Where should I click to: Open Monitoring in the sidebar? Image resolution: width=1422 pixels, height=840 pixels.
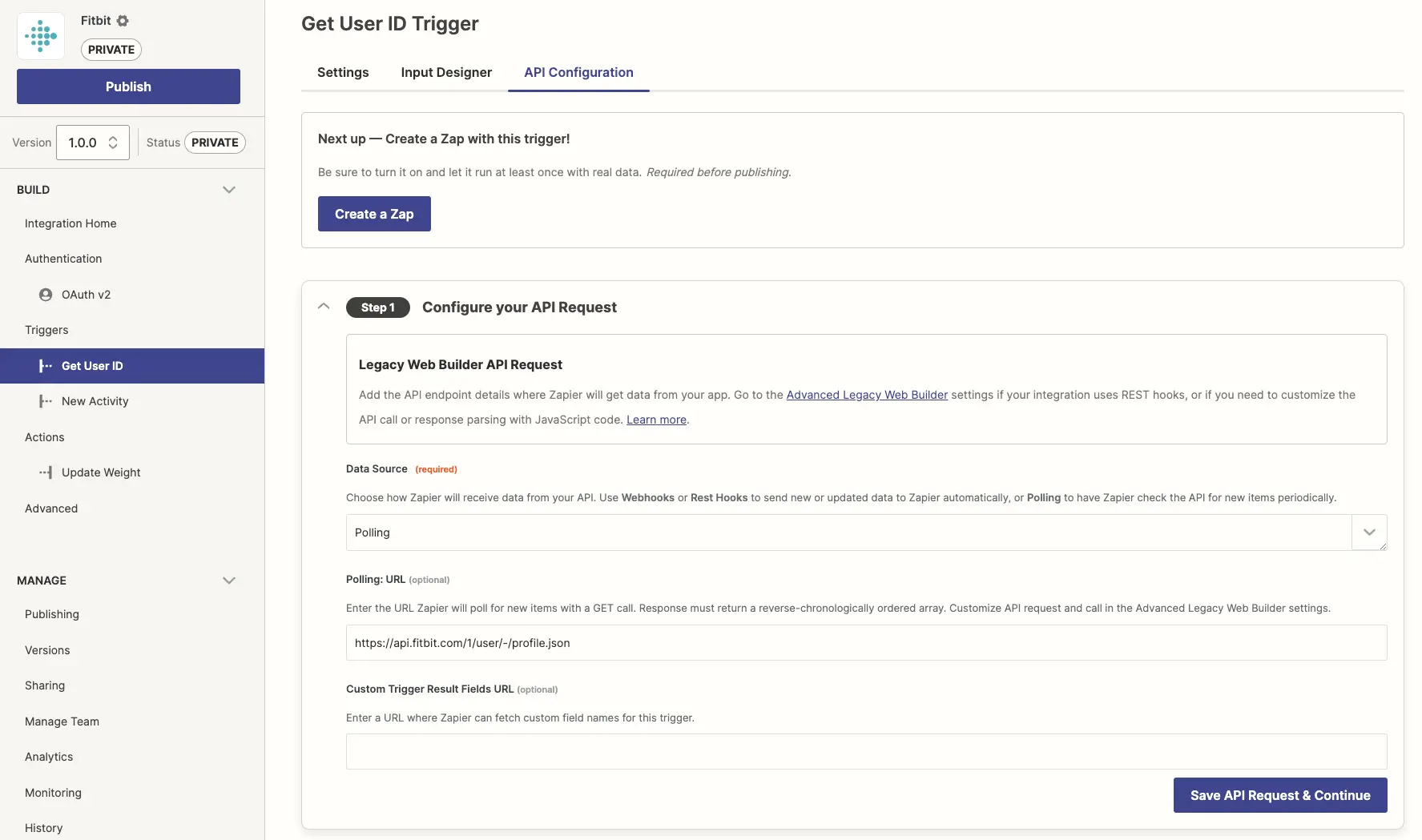coord(53,793)
